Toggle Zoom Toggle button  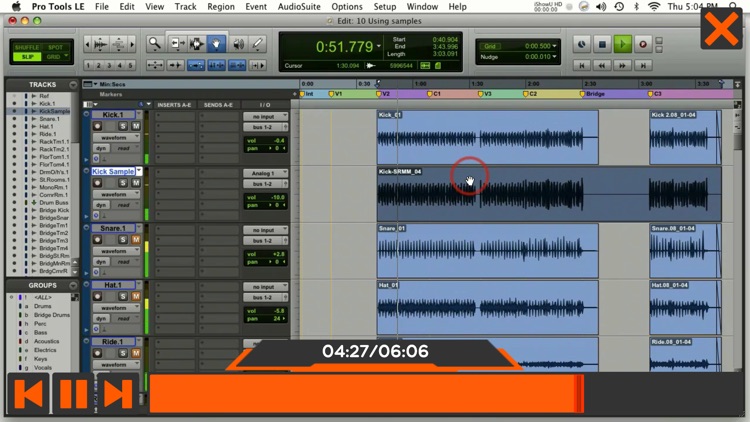click(154, 65)
